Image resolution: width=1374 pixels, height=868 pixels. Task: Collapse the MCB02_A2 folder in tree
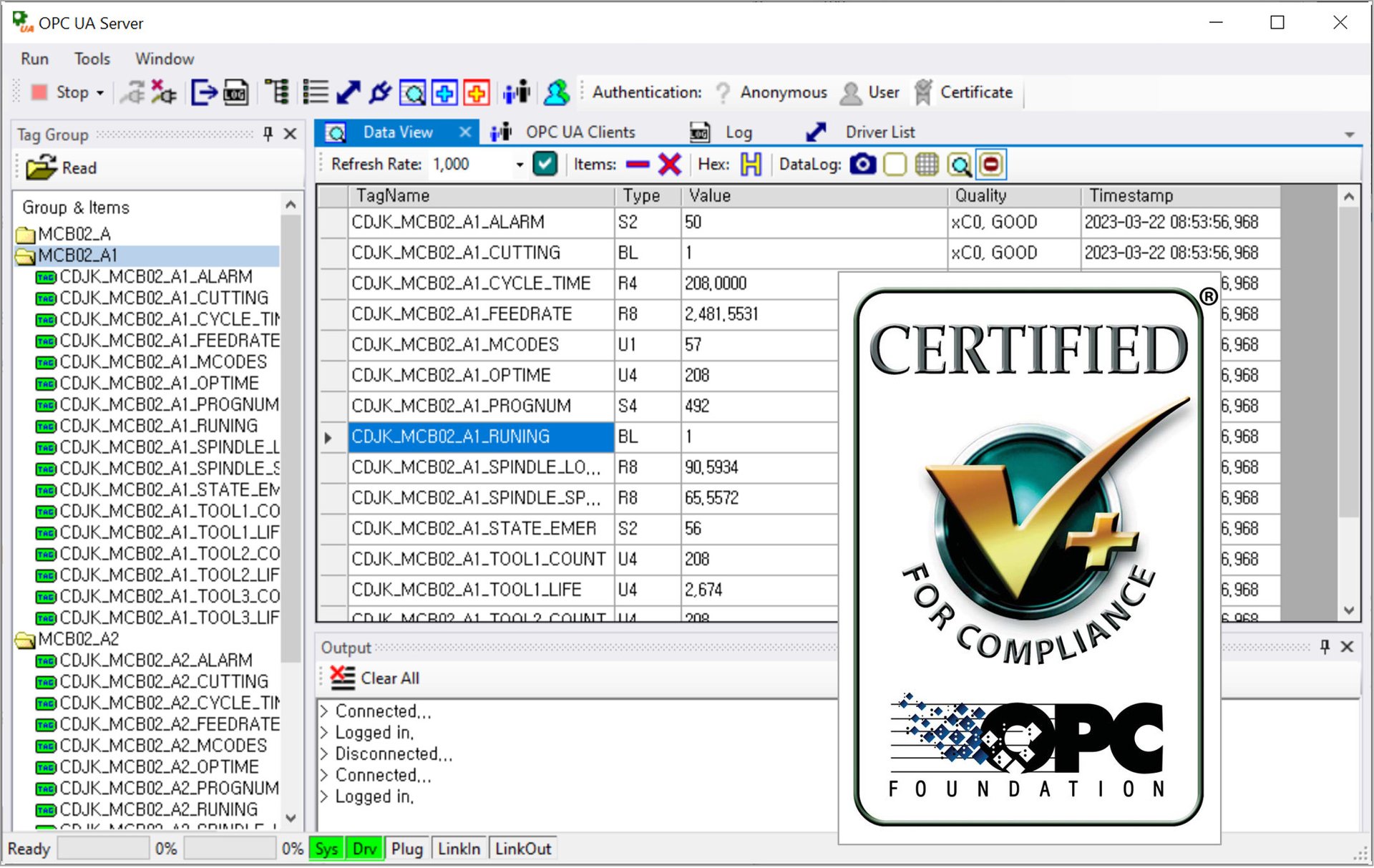(x=25, y=639)
